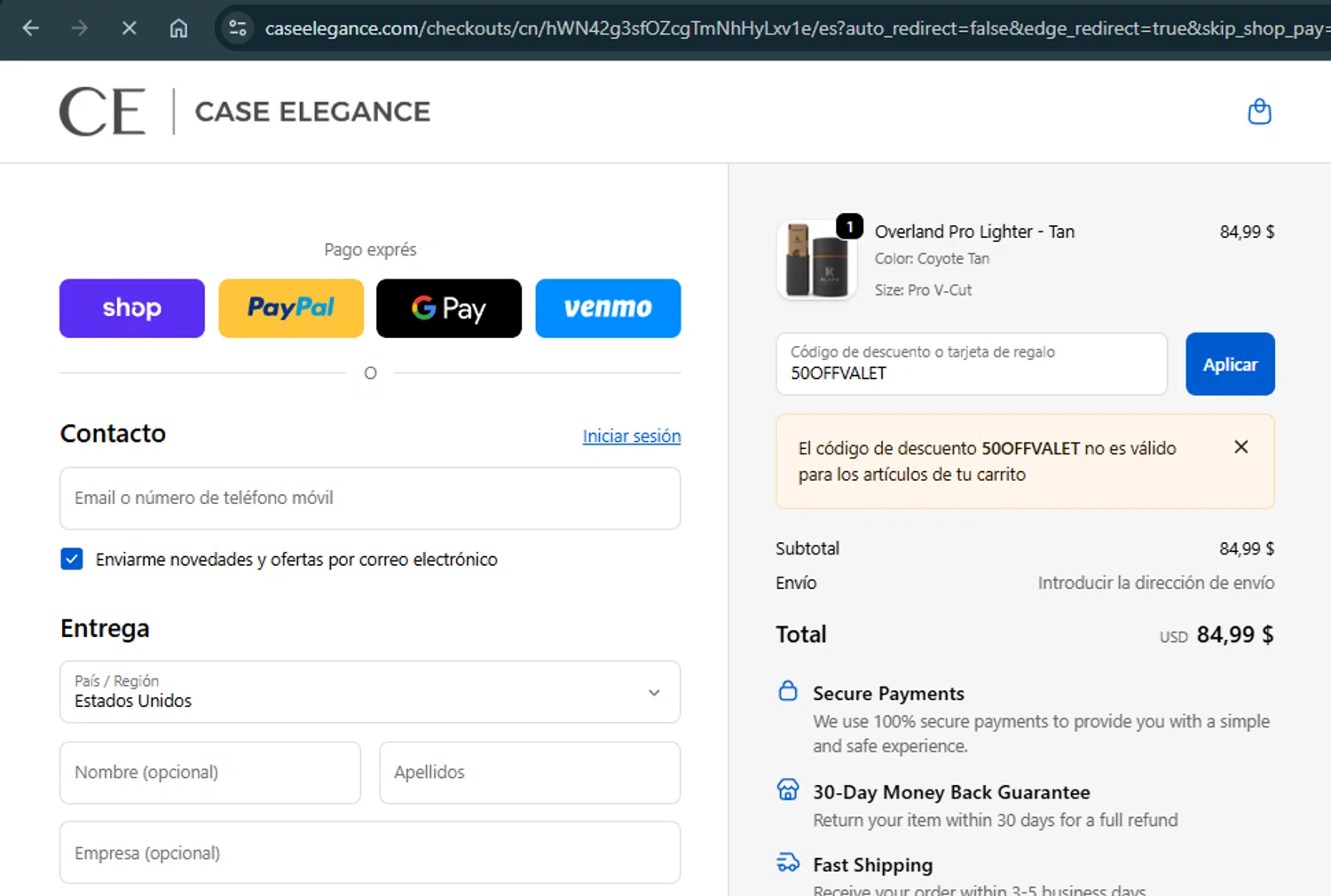Click the Secure Payments lock icon
This screenshot has height=896, width=1331.
point(788,690)
